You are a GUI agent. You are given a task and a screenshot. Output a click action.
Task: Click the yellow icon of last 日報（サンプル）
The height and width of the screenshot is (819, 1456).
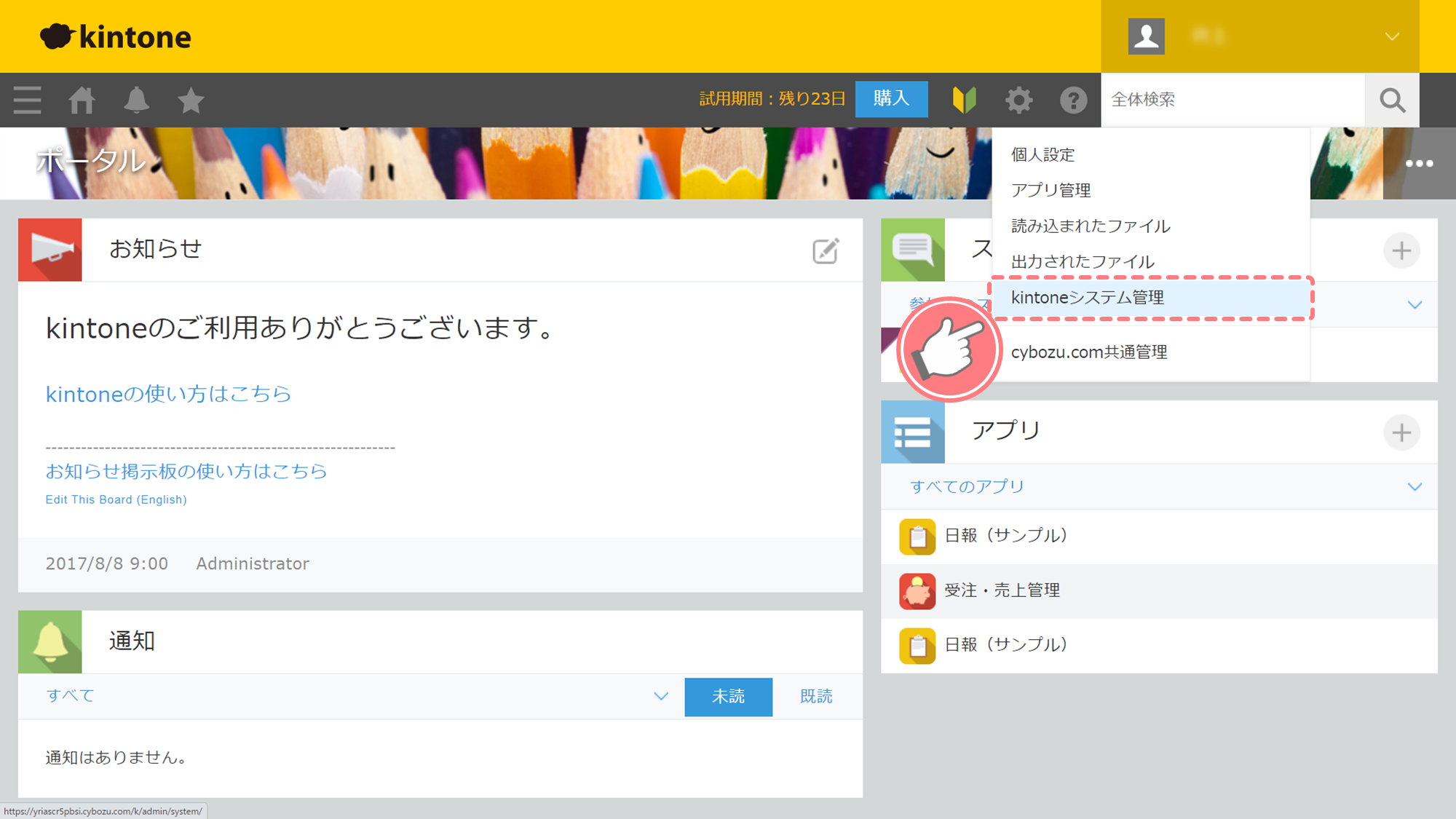click(x=917, y=646)
